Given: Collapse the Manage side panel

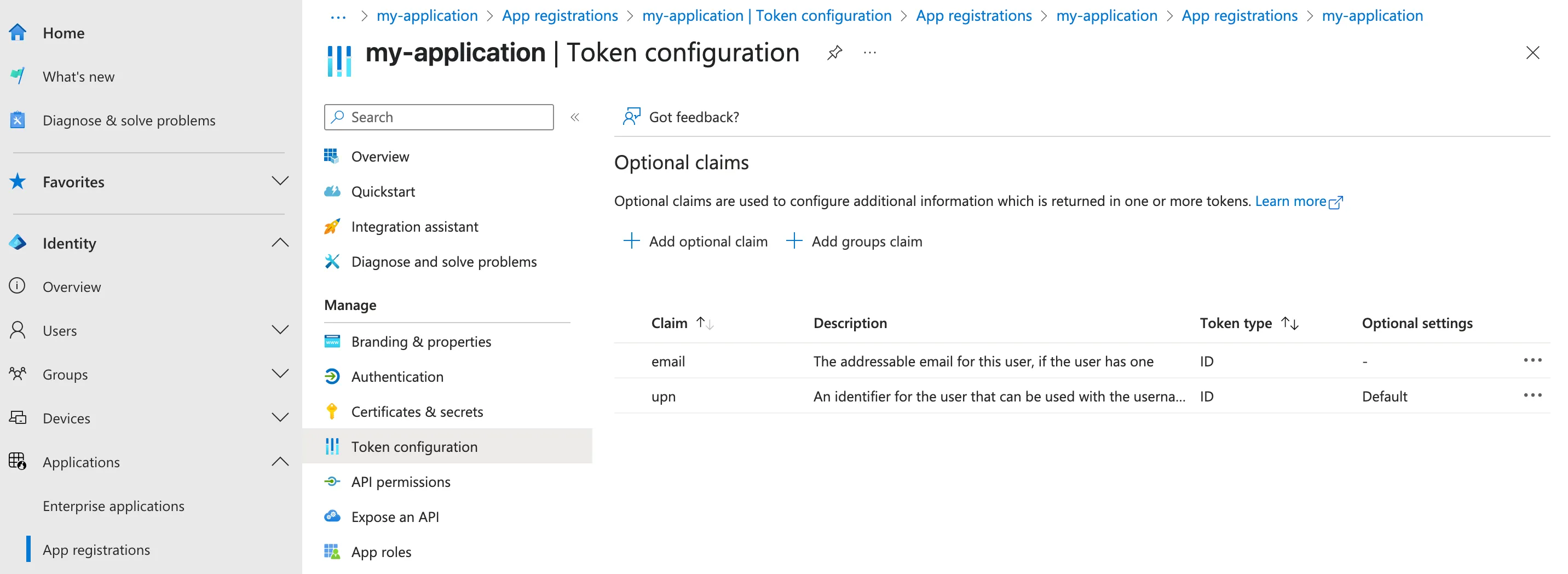Looking at the screenshot, I should pos(575,117).
